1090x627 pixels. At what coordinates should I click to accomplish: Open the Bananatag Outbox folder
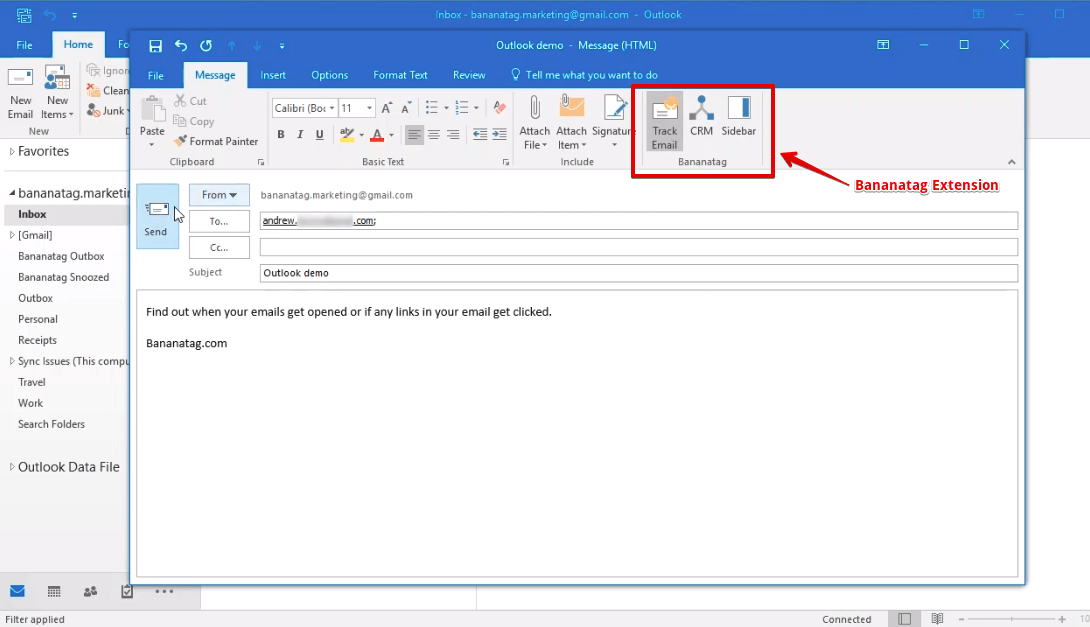click(61, 256)
